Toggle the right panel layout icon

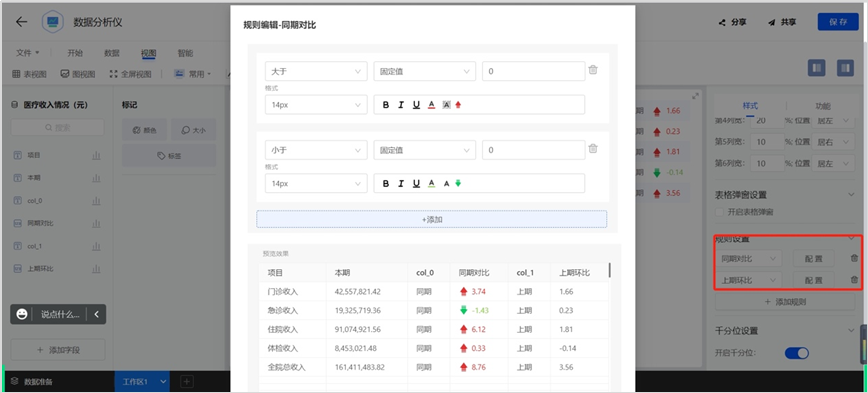(845, 68)
